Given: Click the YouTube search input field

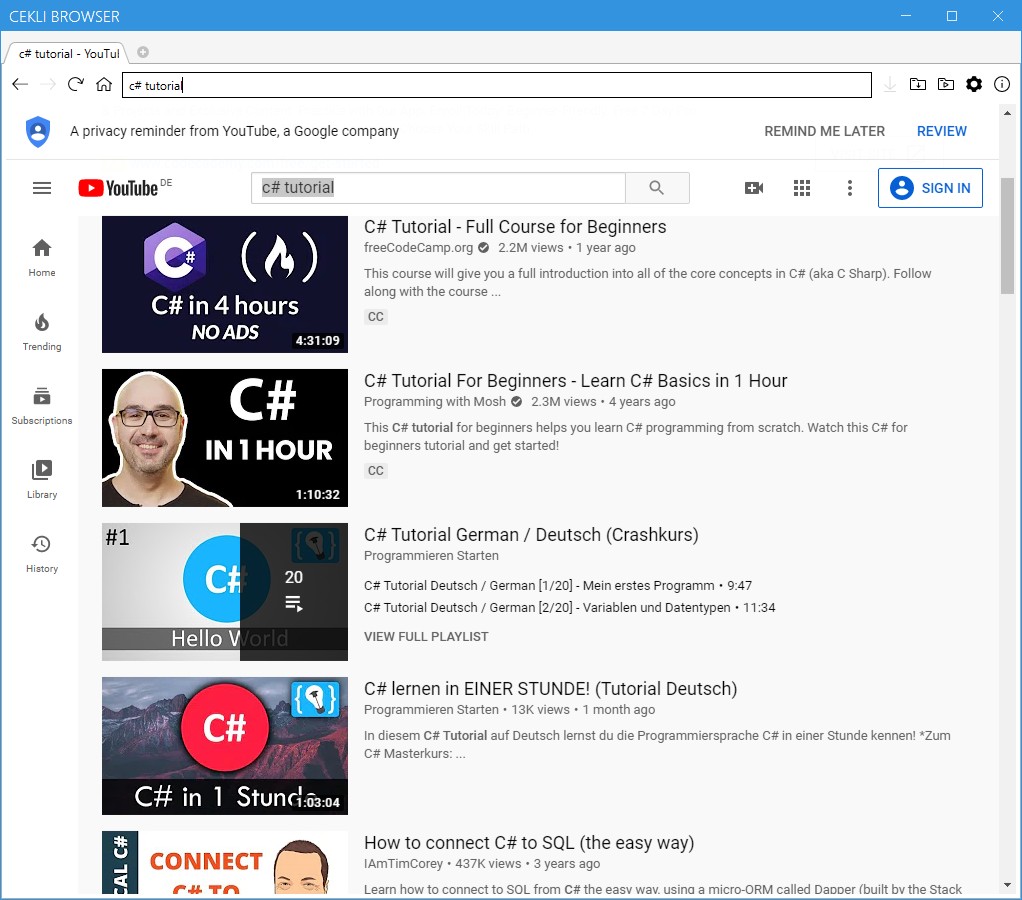Looking at the screenshot, I should click(438, 188).
